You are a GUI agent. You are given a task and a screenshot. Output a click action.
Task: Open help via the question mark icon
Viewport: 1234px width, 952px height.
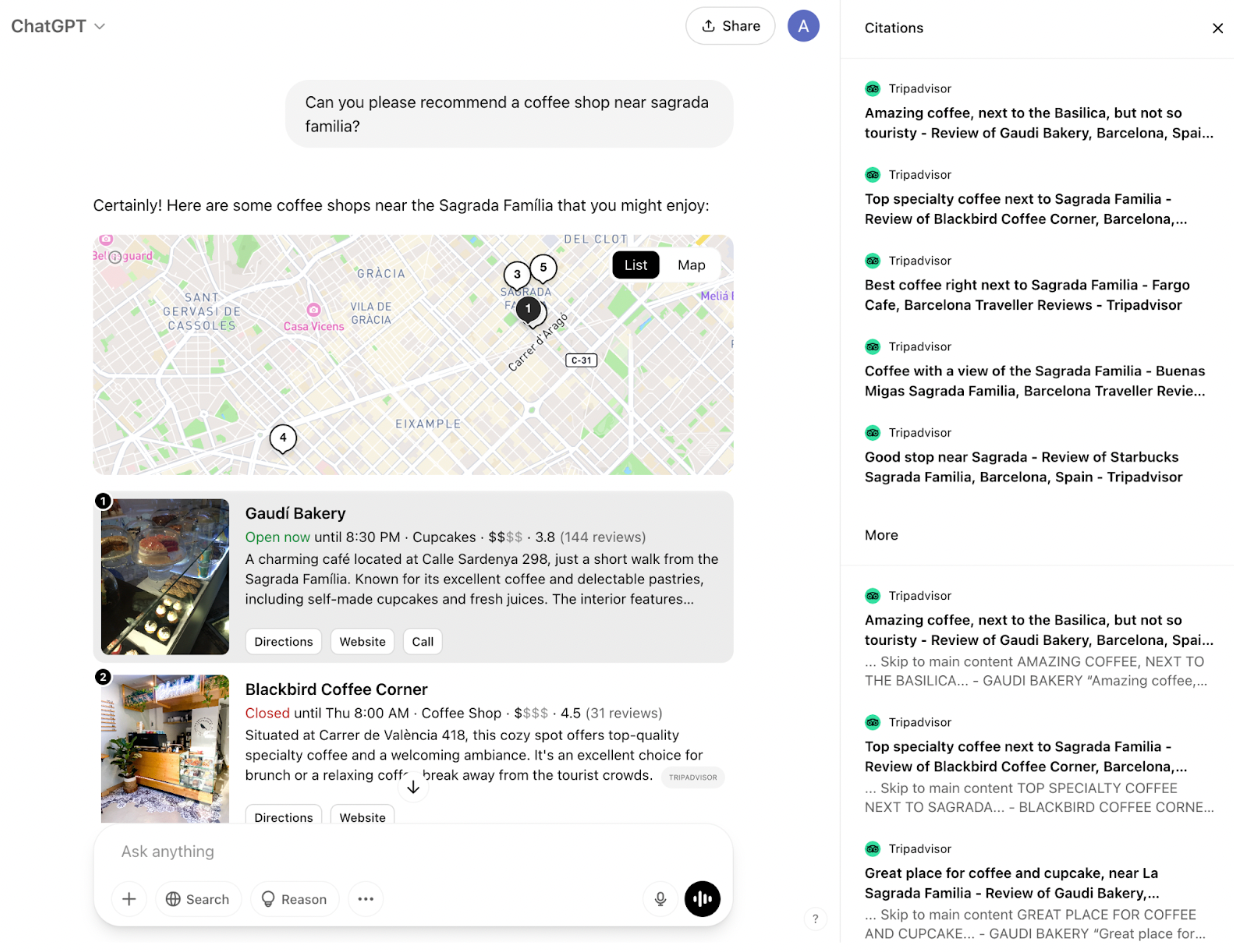click(x=815, y=918)
